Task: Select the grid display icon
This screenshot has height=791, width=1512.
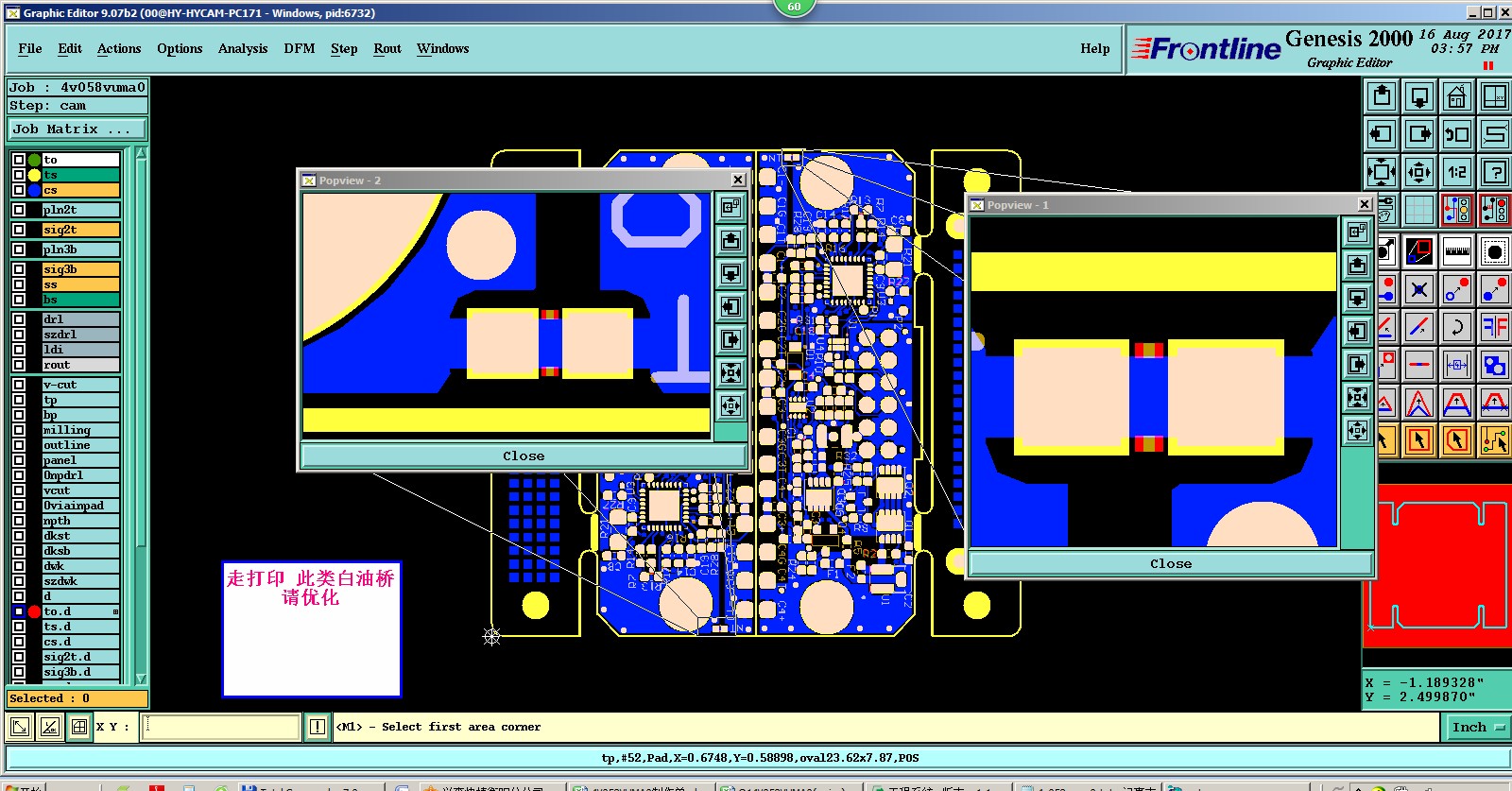Action: pos(1419,210)
